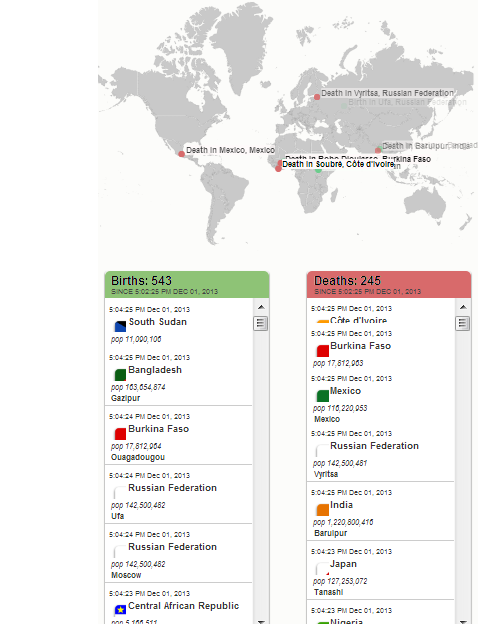Click the Death in Soubré, Côte d'Ivoire label
This screenshot has width=500, height=624.
point(338,164)
